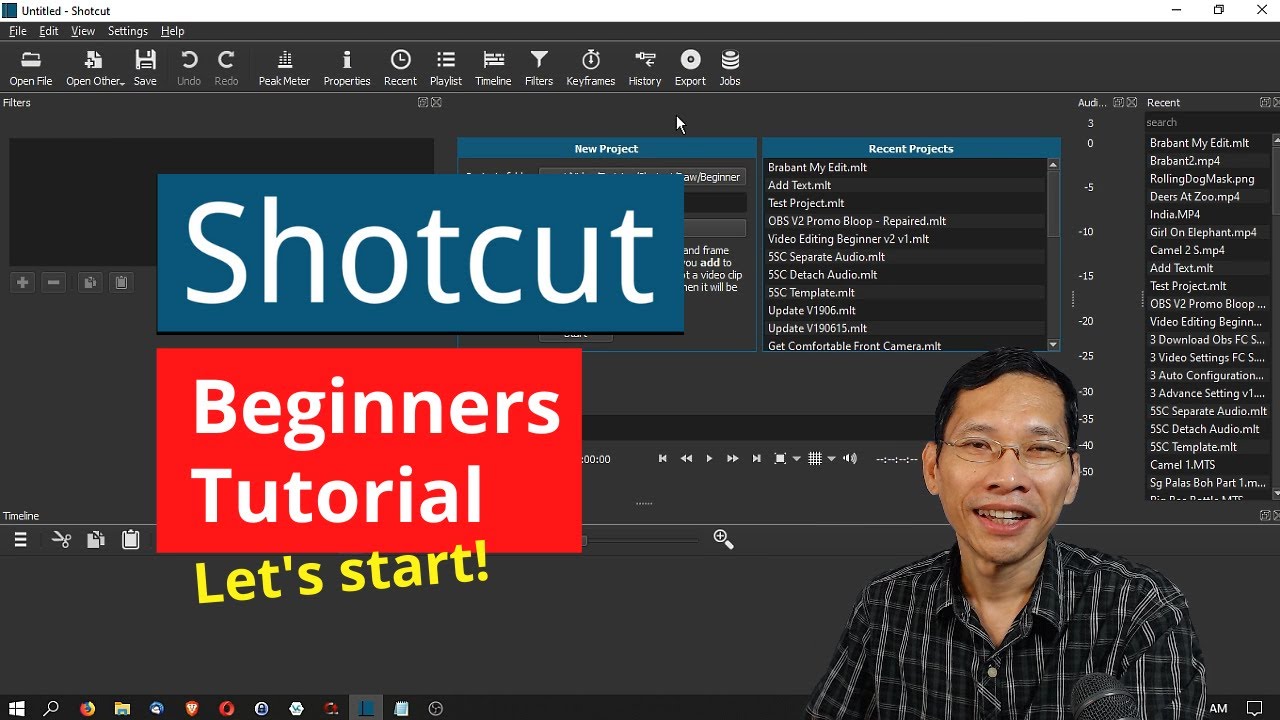Click the fast forward playback button
The width and height of the screenshot is (1280, 720).
point(732,459)
